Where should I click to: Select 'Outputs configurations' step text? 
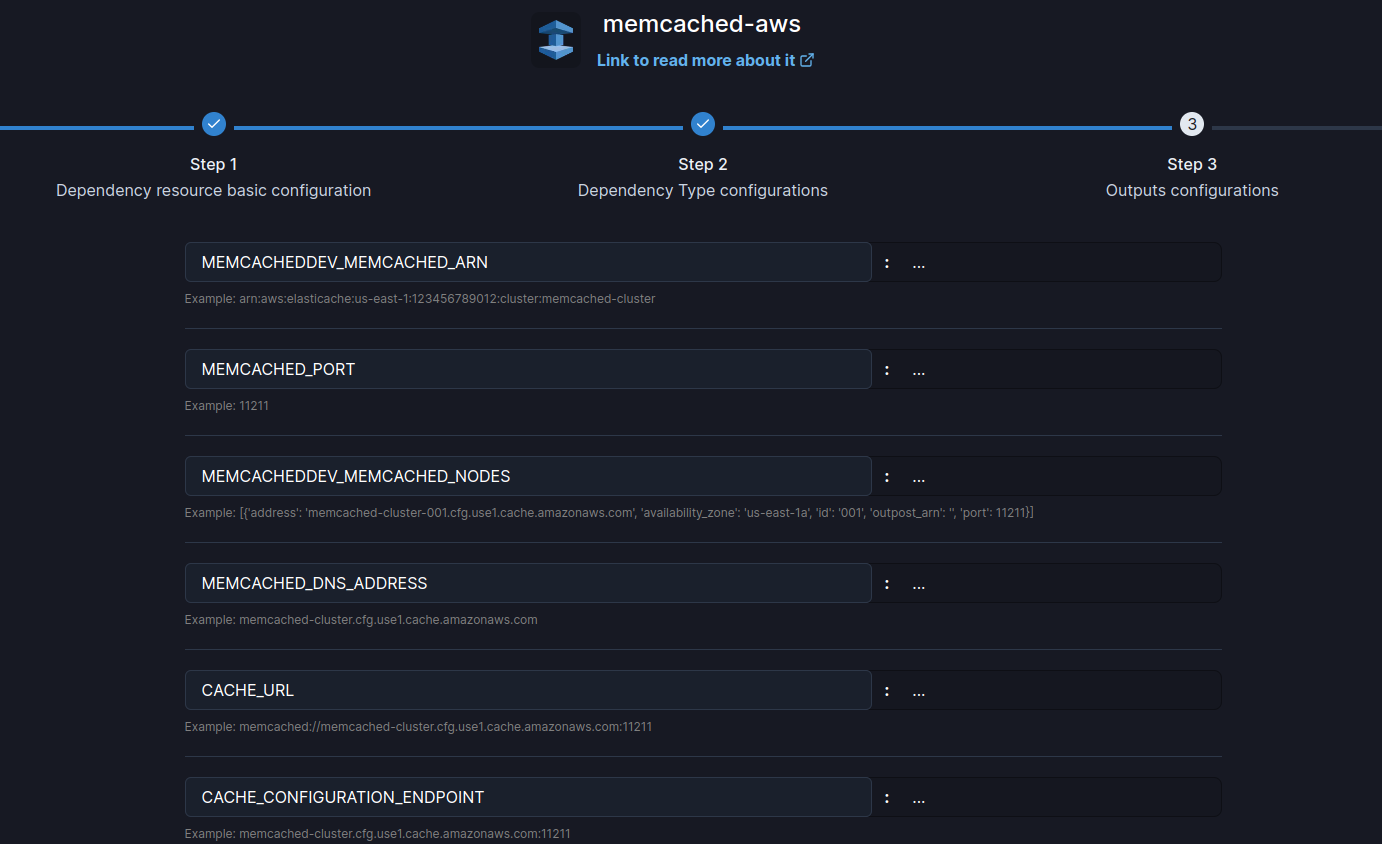(x=1192, y=190)
